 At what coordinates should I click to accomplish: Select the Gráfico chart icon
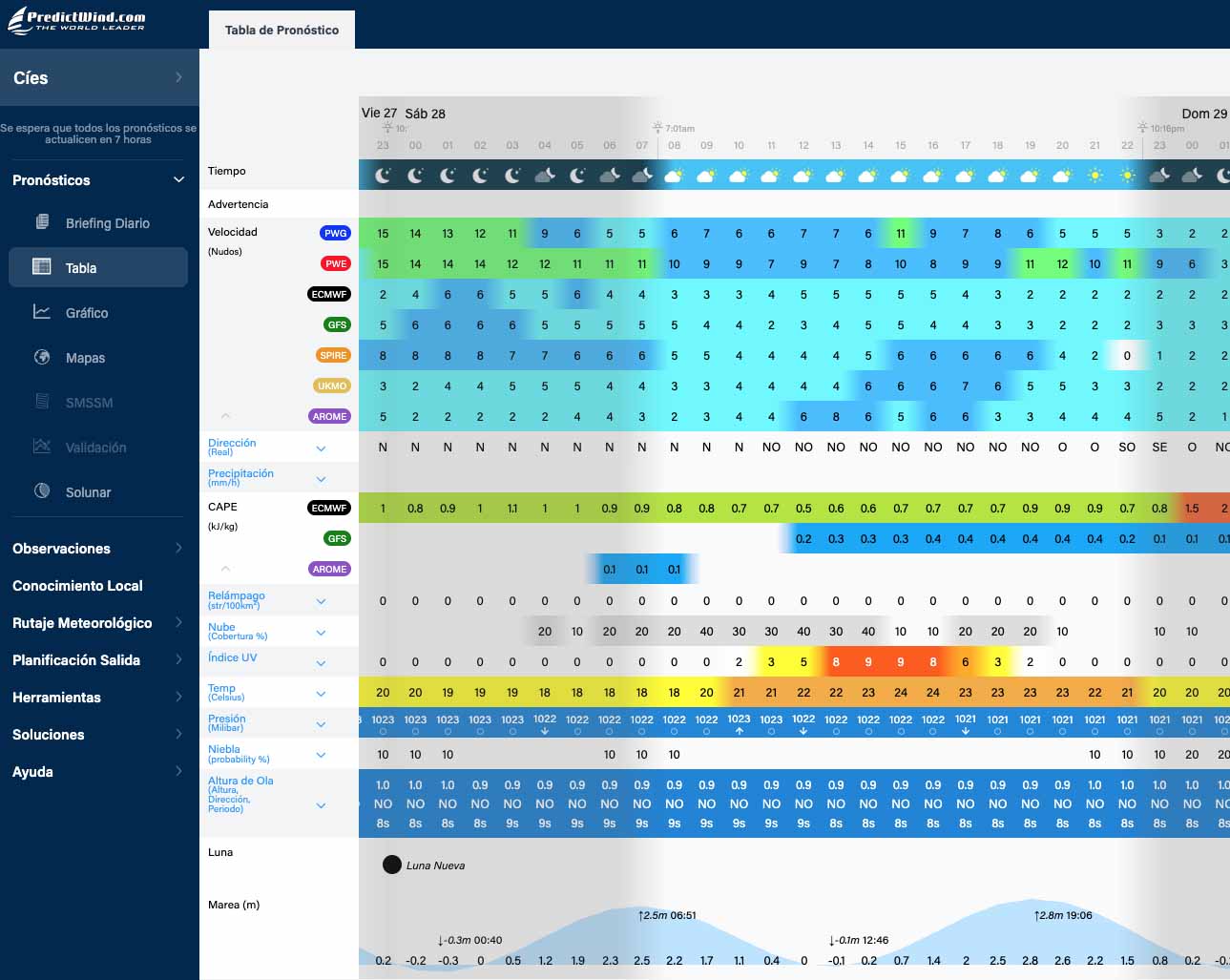[42, 312]
